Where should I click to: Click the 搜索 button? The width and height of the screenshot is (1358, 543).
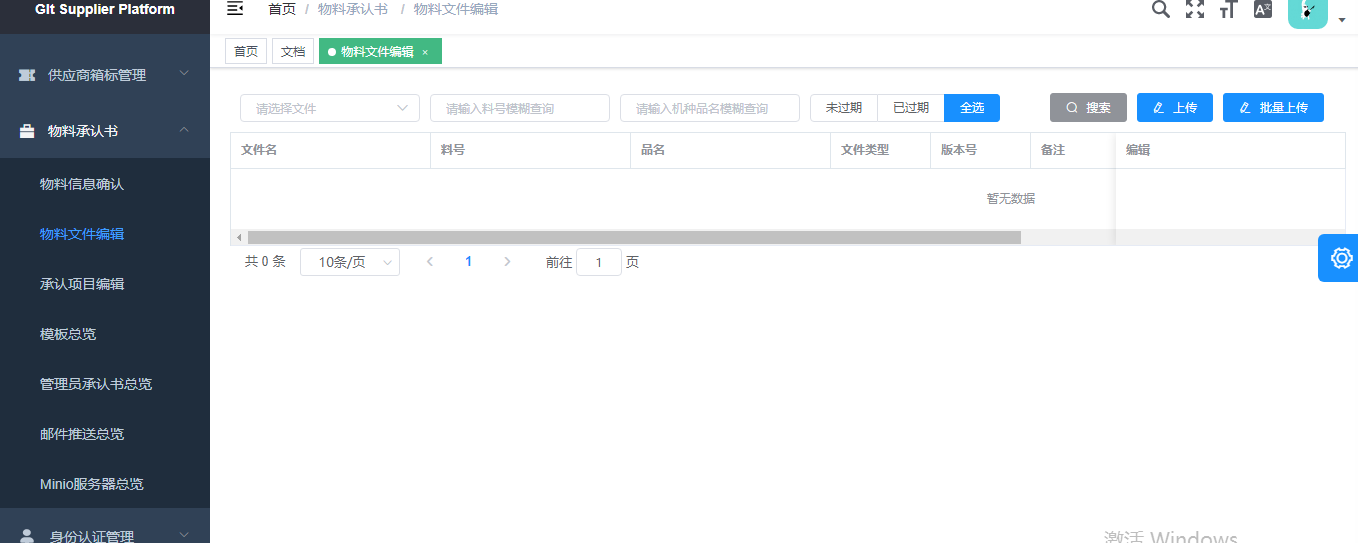click(x=1088, y=108)
